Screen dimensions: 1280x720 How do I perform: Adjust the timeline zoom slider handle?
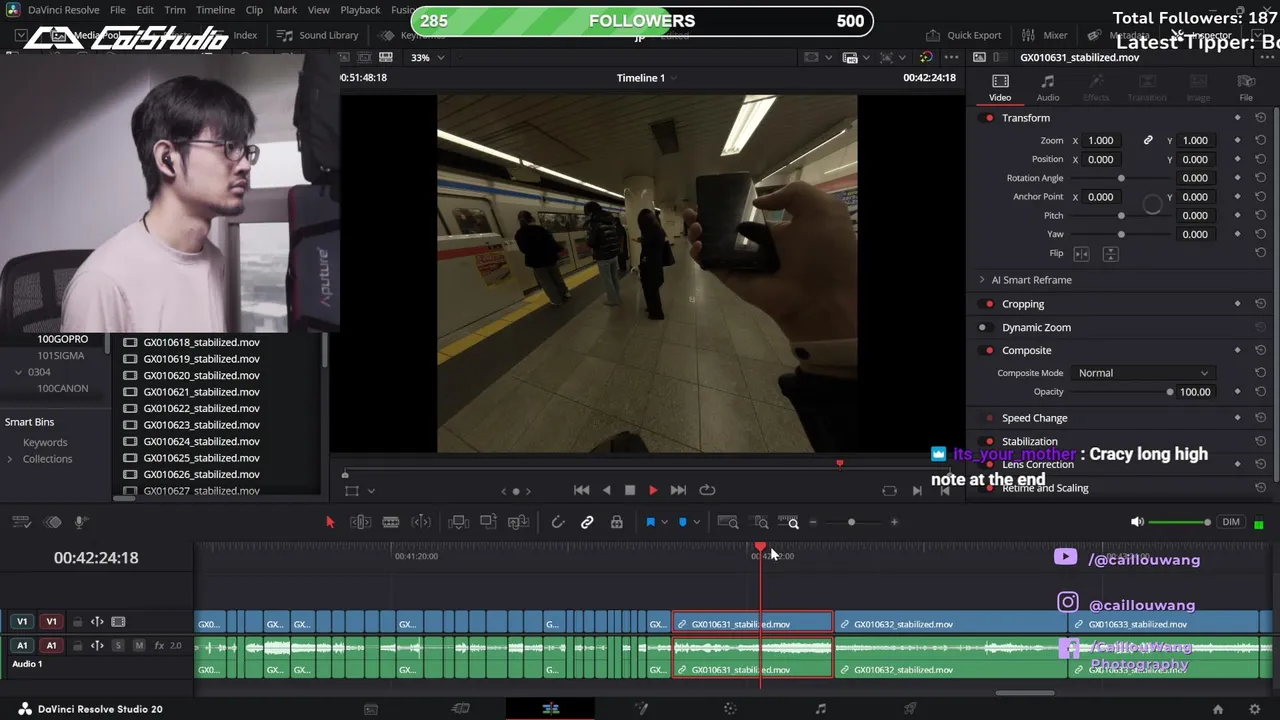point(851,522)
